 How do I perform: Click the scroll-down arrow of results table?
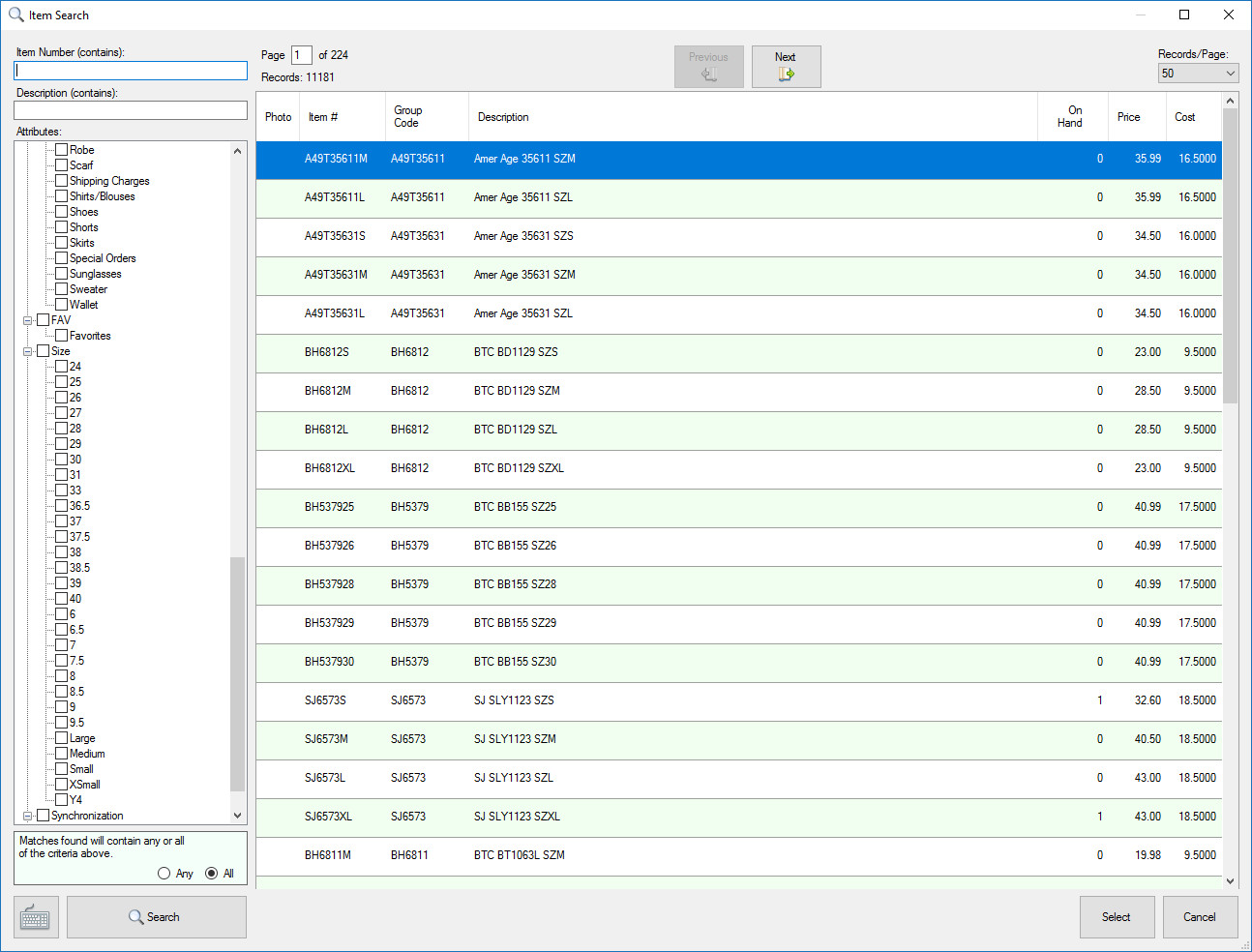click(x=1231, y=881)
